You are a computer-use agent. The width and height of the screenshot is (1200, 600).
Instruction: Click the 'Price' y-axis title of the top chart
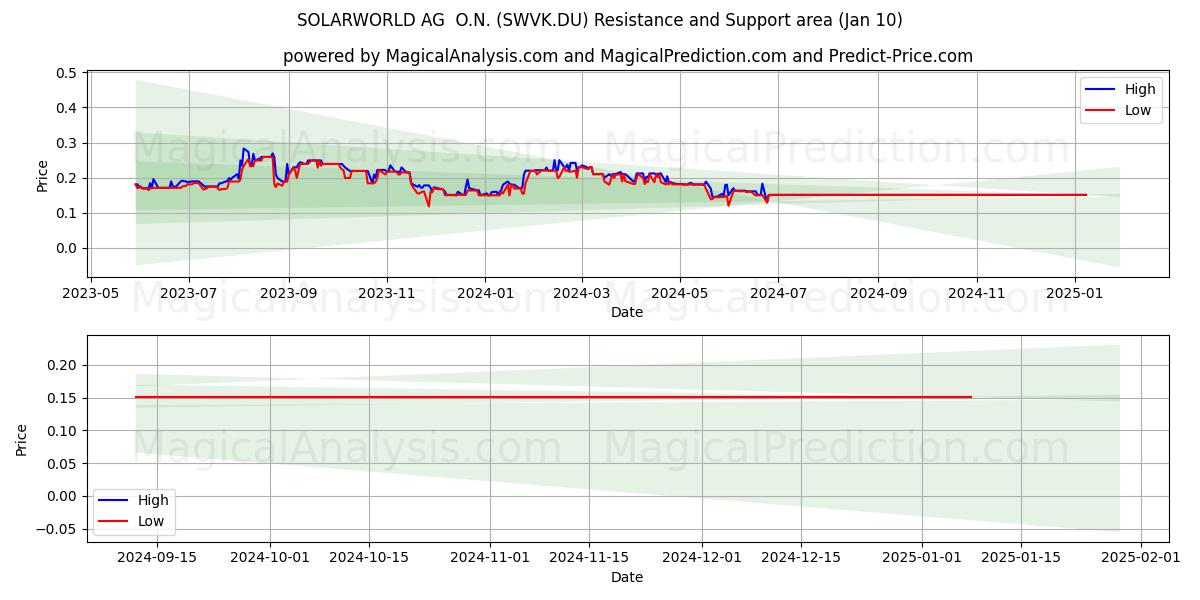(42, 175)
